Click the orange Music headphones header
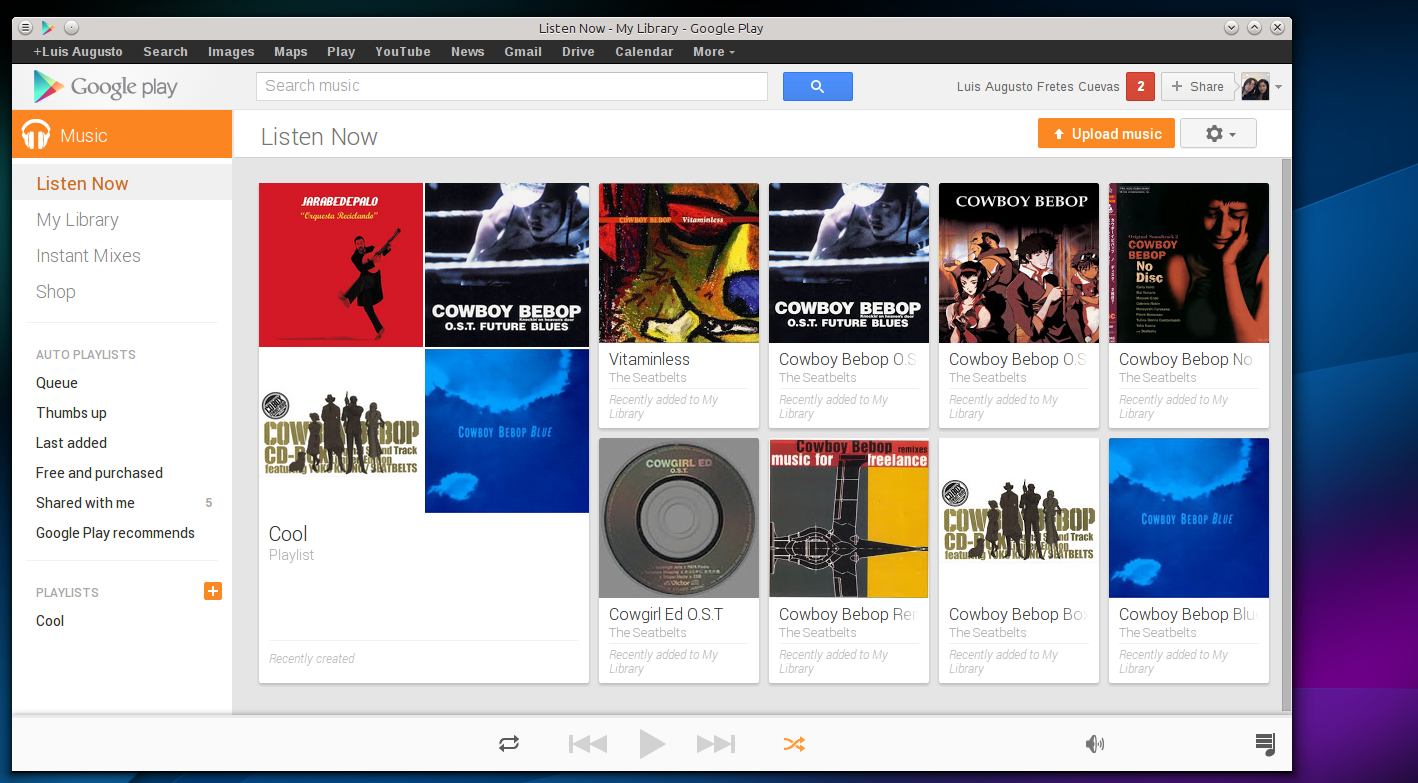The width and height of the screenshot is (1418, 783). [122, 134]
